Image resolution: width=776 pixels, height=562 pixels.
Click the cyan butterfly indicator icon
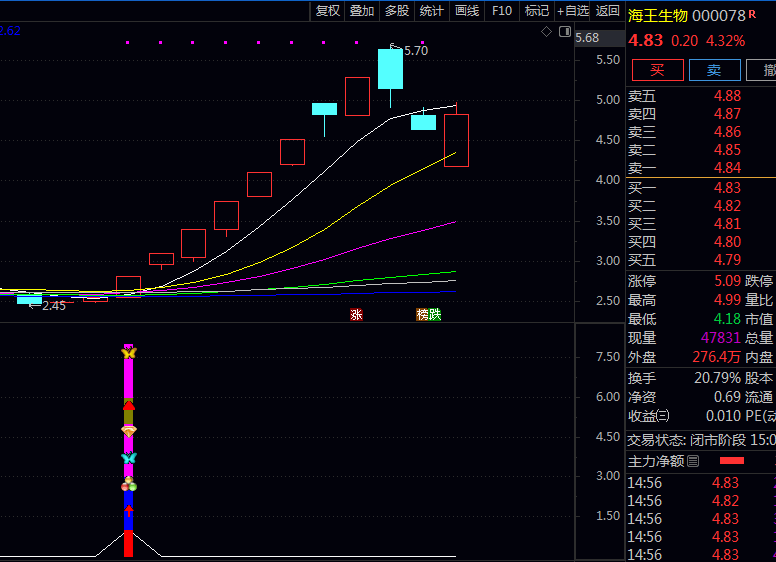[128, 458]
